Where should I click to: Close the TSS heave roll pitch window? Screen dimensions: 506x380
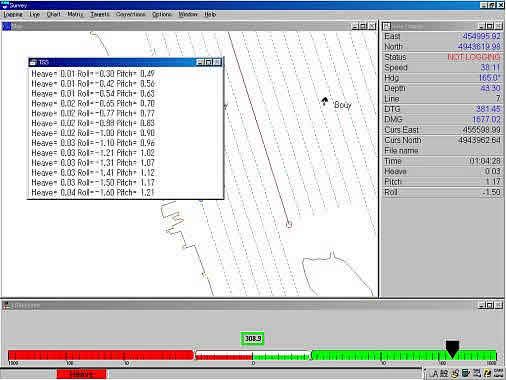coord(217,62)
